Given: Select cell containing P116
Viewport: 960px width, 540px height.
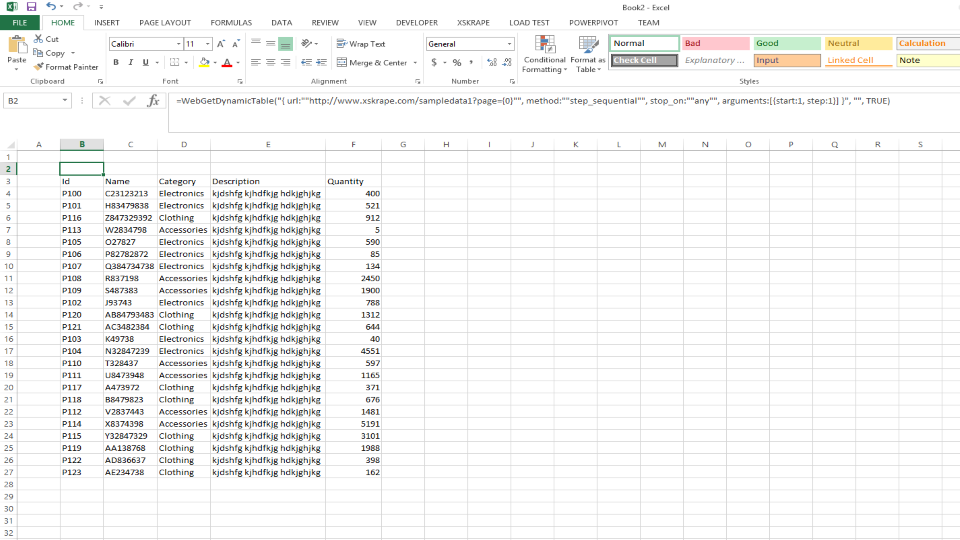Looking at the screenshot, I should point(81,218).
